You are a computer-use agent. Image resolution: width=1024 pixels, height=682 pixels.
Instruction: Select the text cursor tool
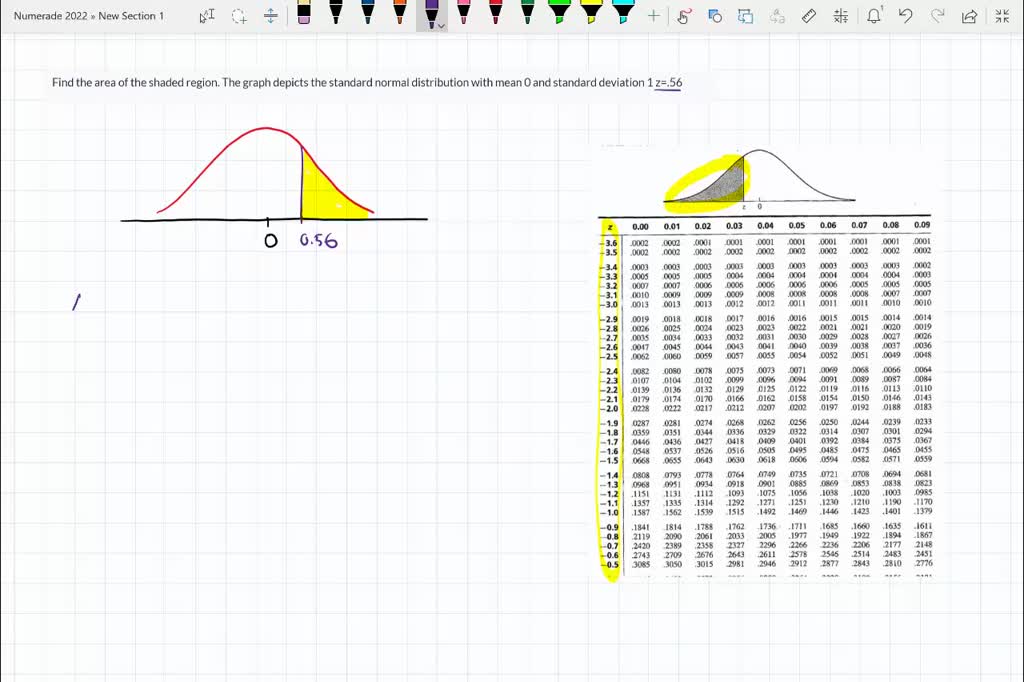coord(207,15)
